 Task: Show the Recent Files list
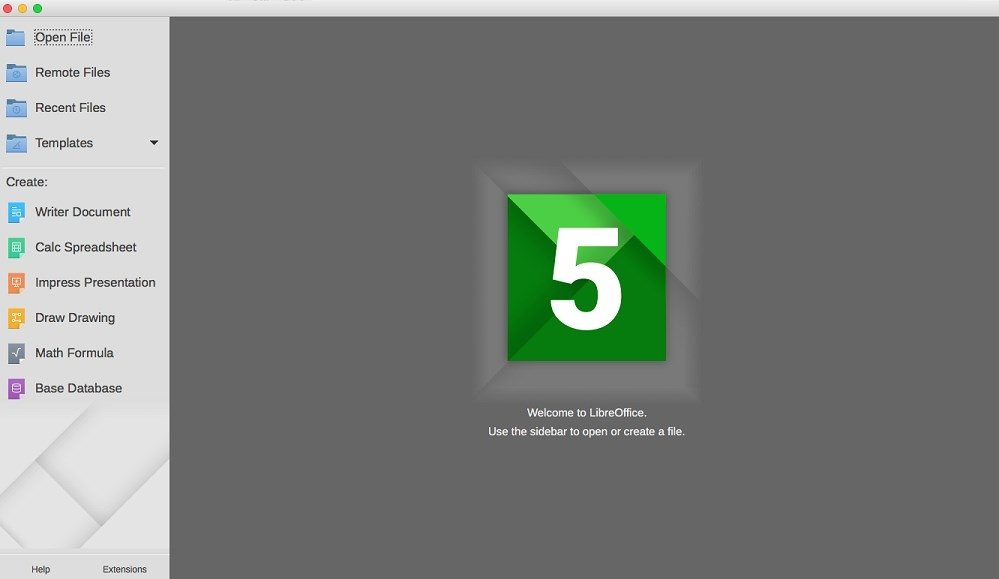click(70, 108)
